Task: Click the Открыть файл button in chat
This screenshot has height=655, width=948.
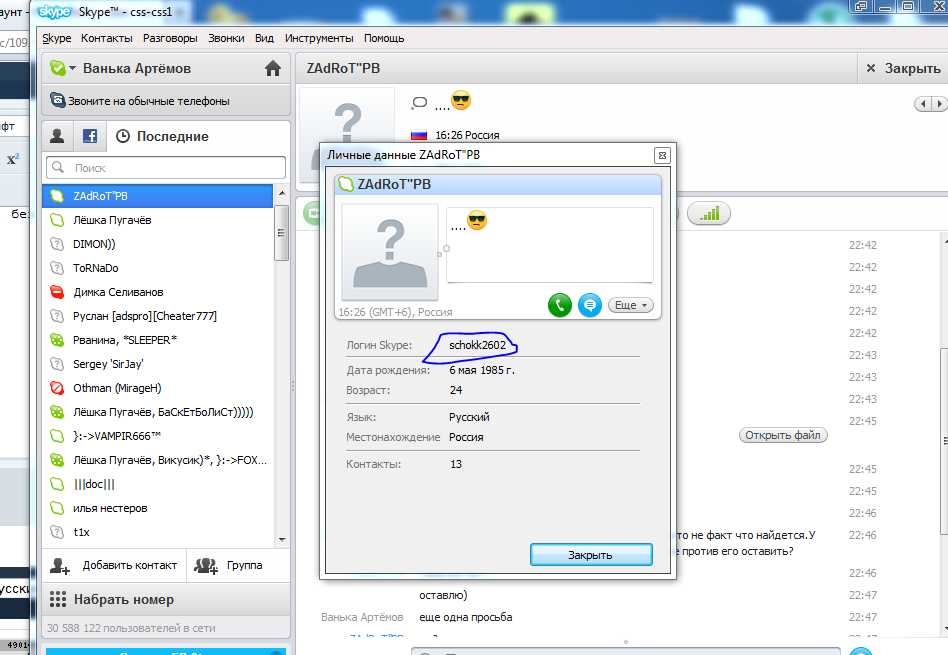Action: point(783,435)
